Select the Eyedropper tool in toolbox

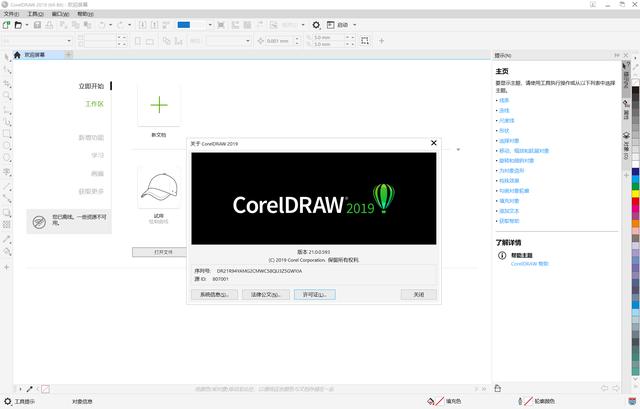click(x=7, y=239)
